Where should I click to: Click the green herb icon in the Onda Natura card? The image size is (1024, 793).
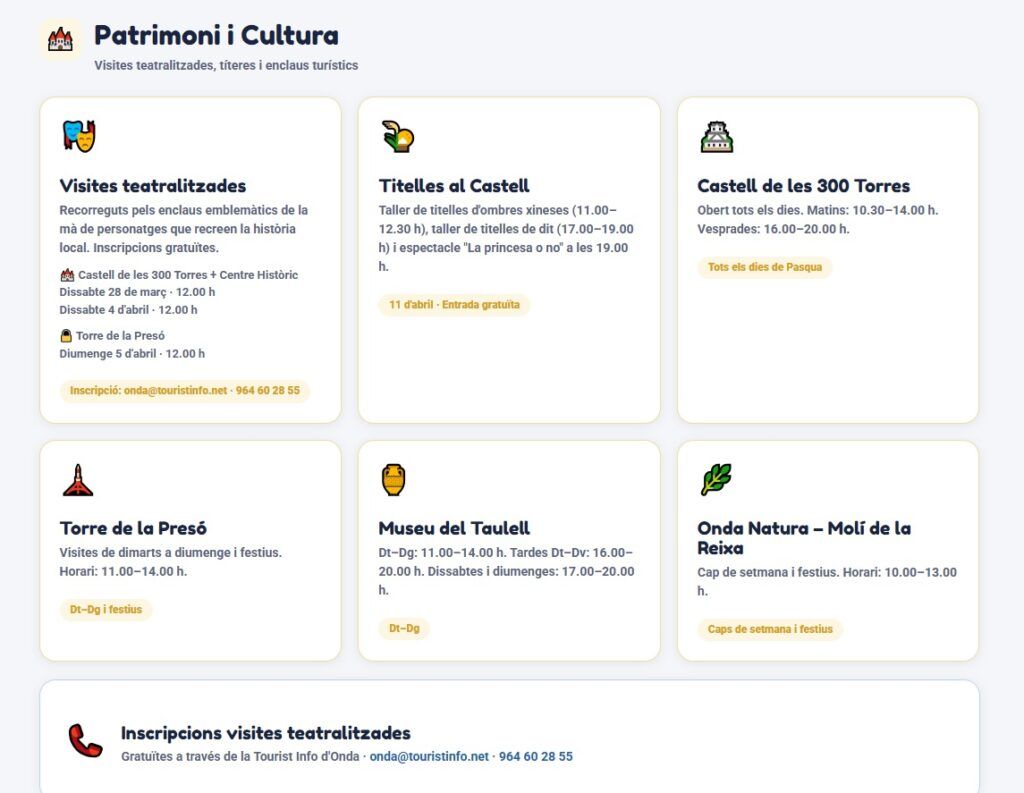[716, 479]
